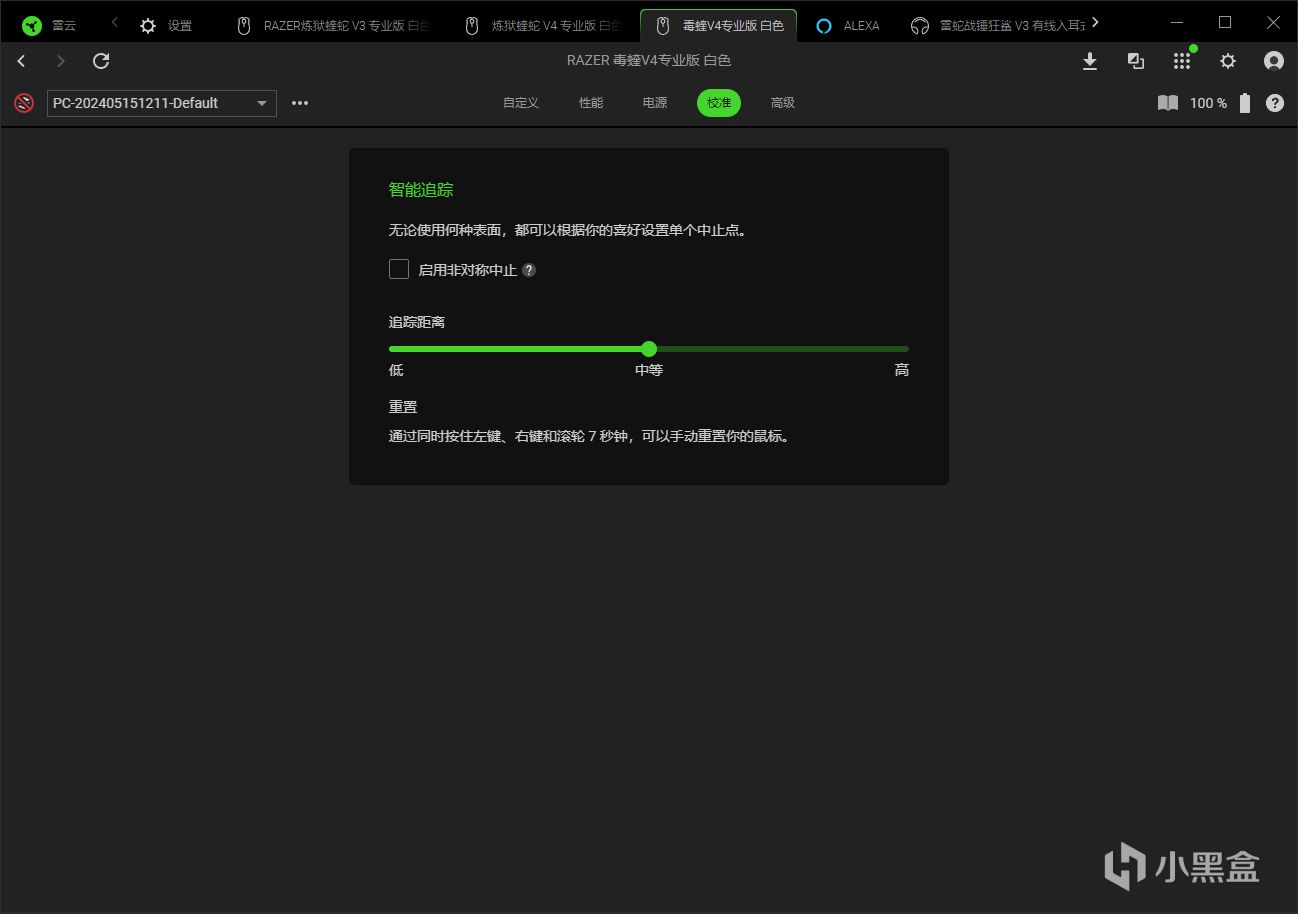Open the apps grid icon
The width and height of the screenshot is (1298, 914).
click(1182, 61)
